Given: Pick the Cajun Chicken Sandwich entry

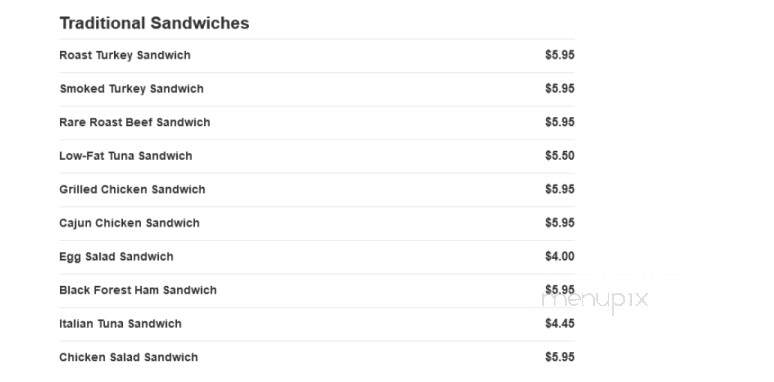Looking at the screenshot, I should [x=129, y=223].
